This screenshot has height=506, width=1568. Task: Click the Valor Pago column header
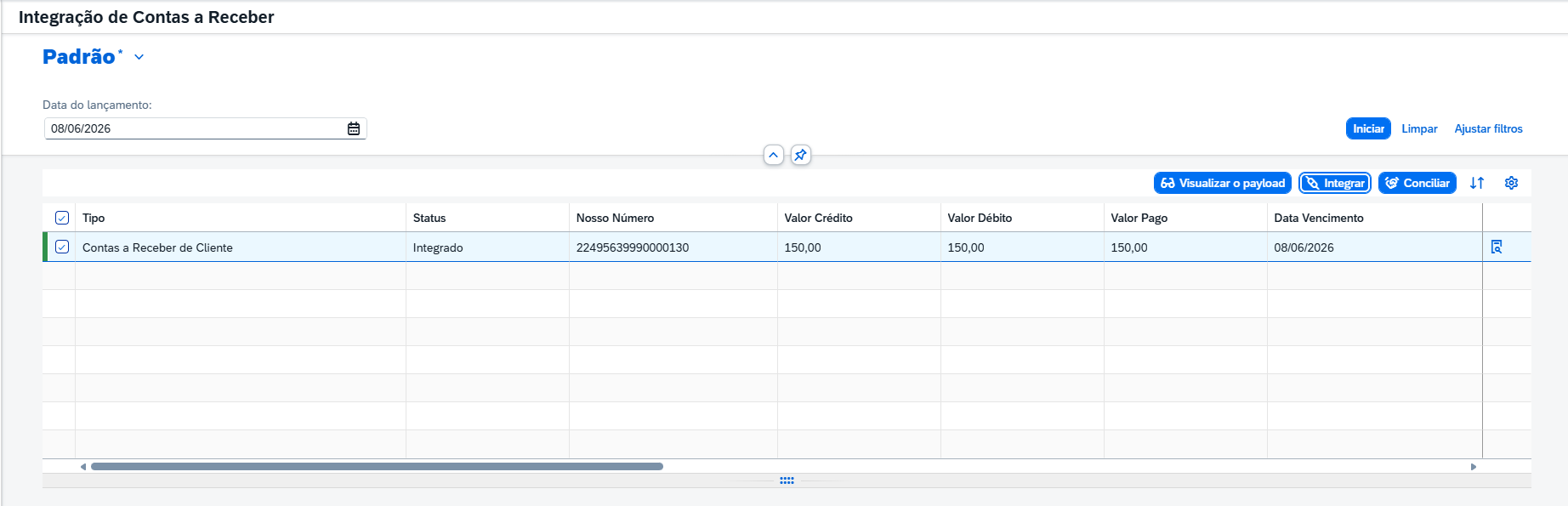click(x=1185, y=218)
